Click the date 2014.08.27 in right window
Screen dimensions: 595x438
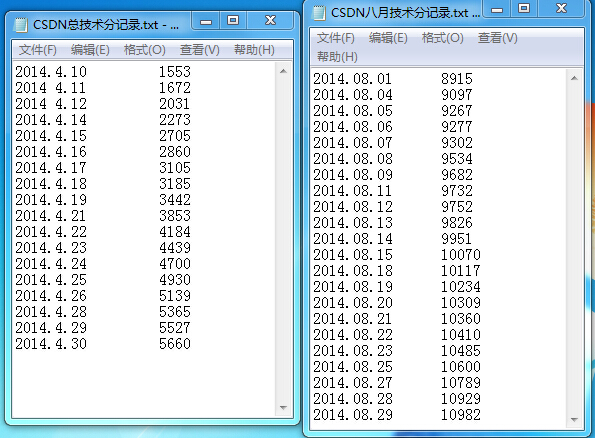[353, 383]
